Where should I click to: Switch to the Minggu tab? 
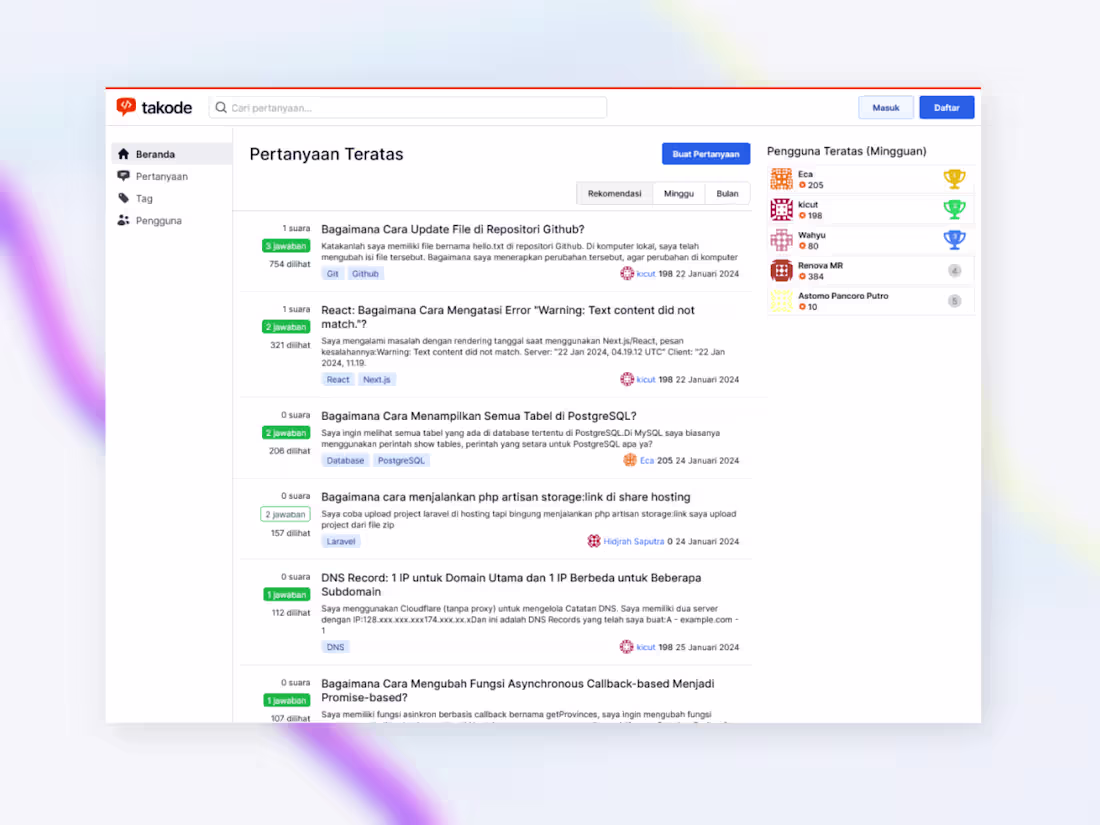pyautogui.click(x=678, y=194)
